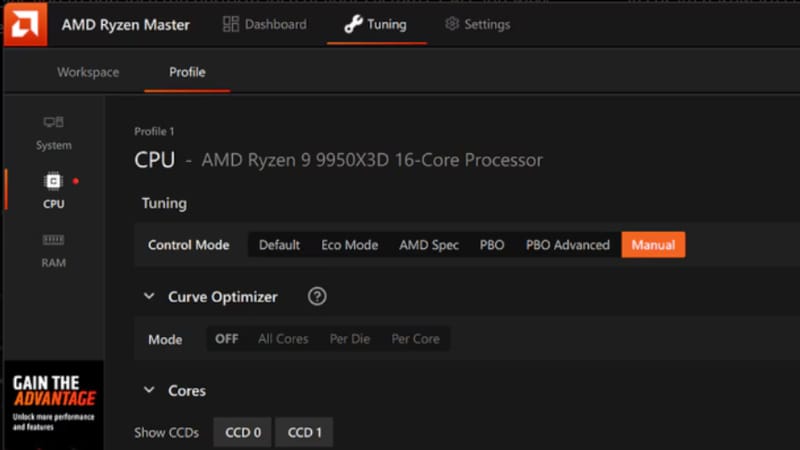The image size is (800, 450).
Task: Open the Dashboard tab
Action: point(265,24)
